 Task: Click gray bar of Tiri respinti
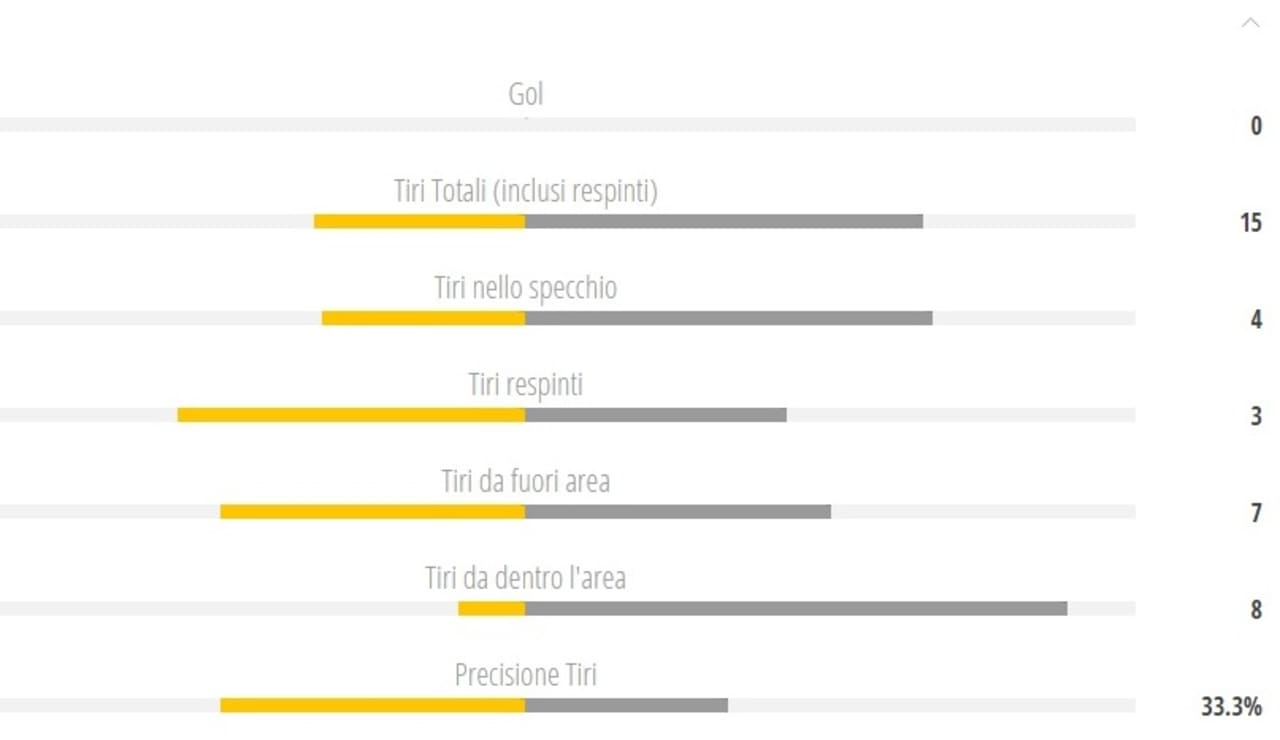pos(656,415)
